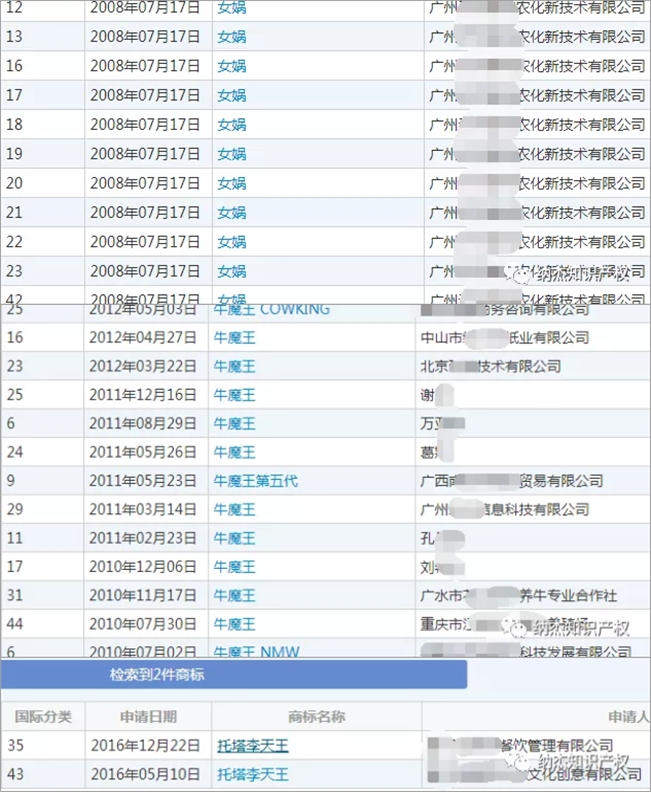Viewport: 651px width, 792px height.
Task: Open 牛魔王 link dated 2011年03月14日
Action: coord(234,510)
